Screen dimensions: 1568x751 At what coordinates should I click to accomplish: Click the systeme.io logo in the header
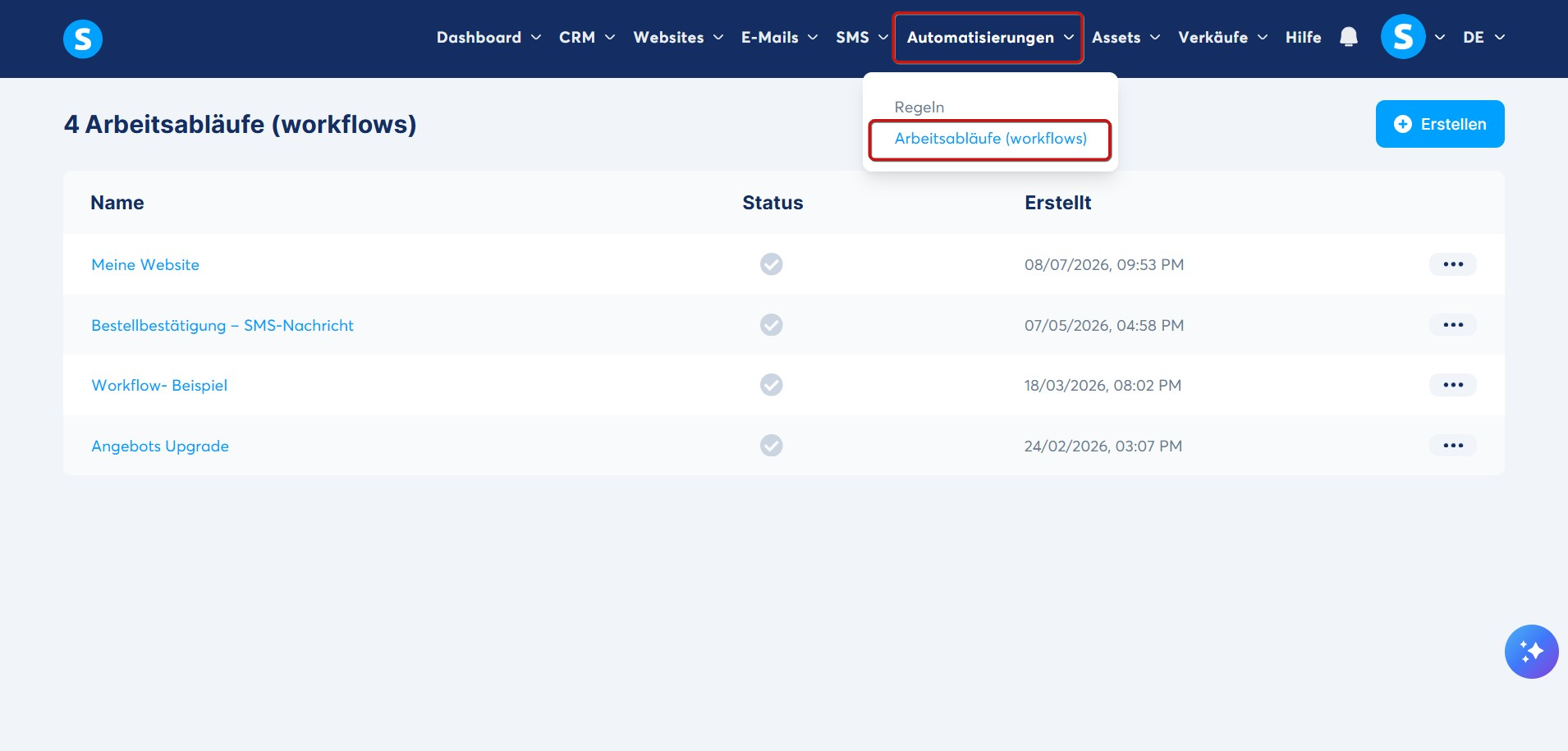[x=83, y=39]
